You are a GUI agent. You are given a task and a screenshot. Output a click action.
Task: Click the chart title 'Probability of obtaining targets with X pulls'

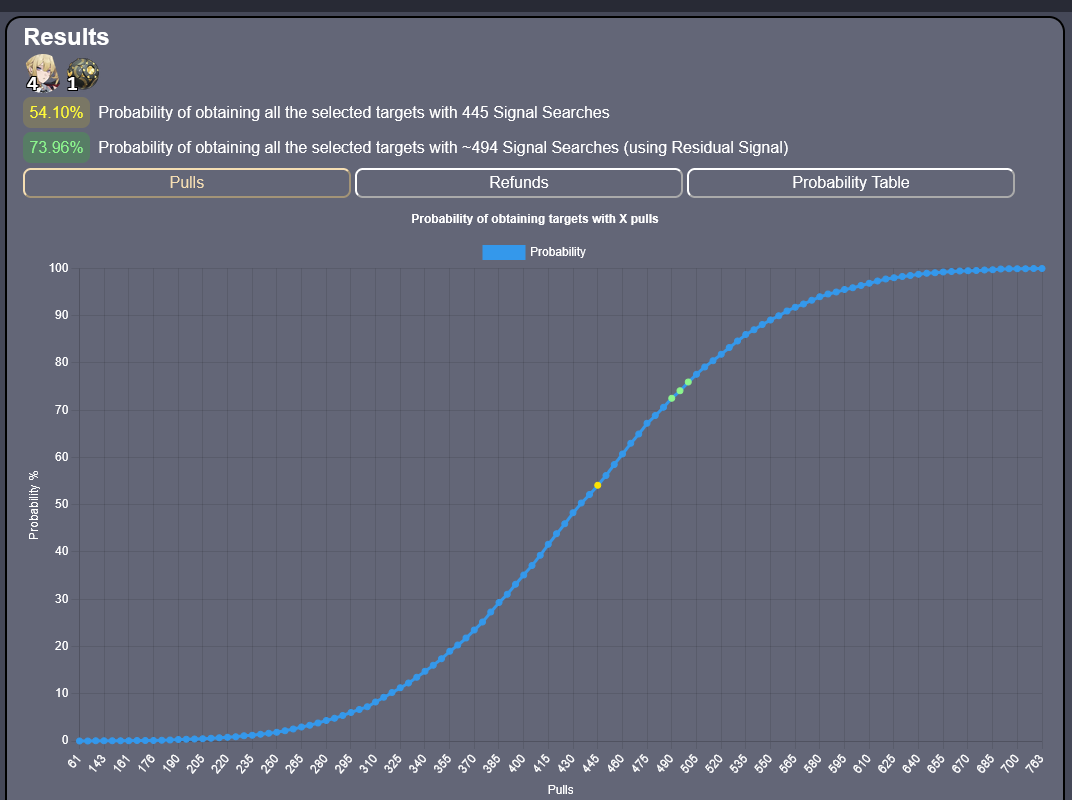coord(535,219)
